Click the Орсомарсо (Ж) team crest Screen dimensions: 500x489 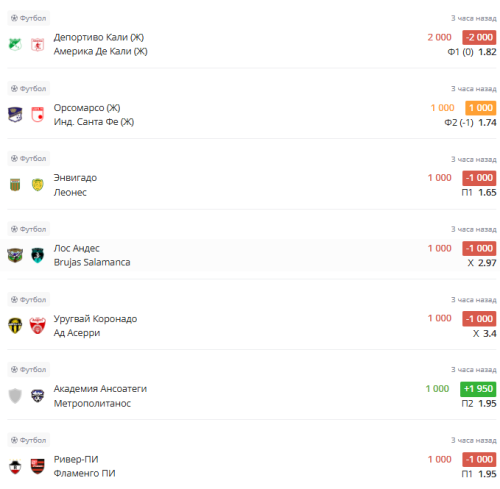15,115
